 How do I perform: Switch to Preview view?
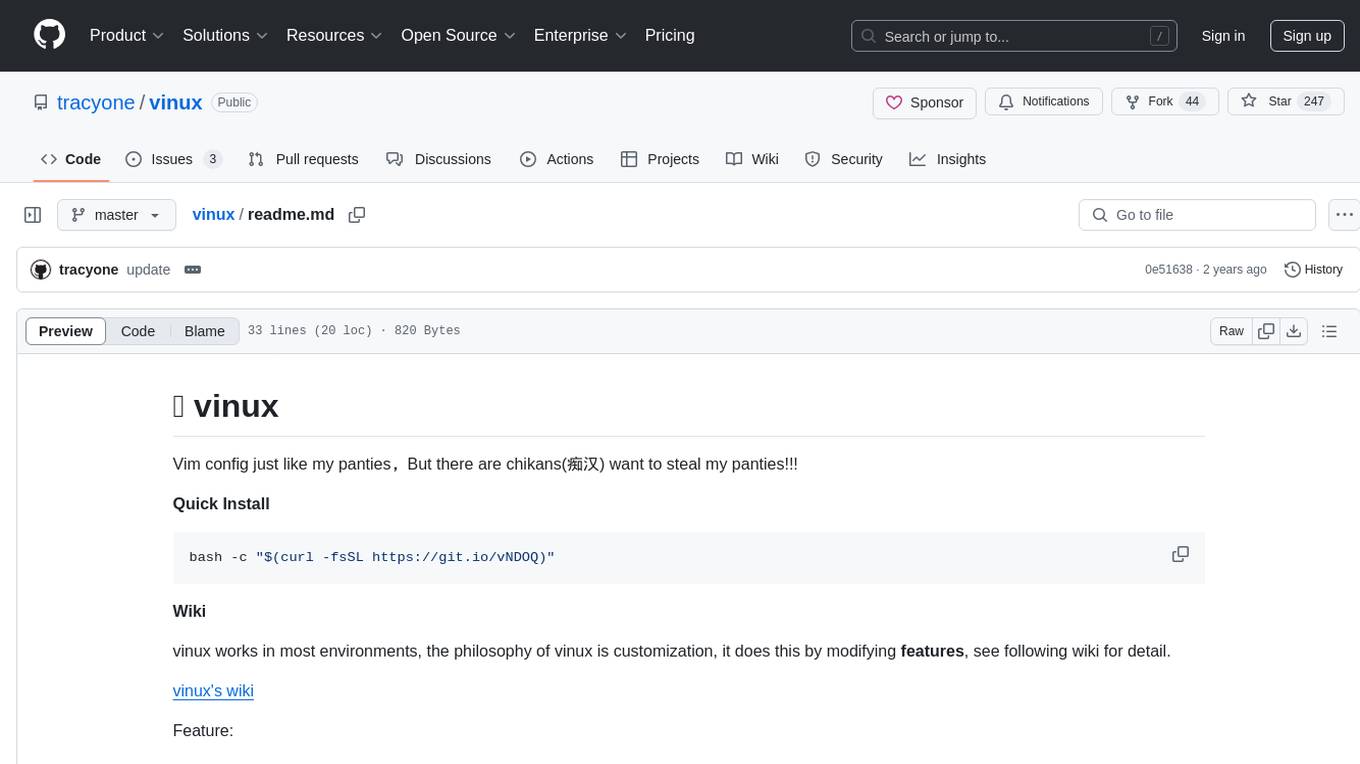coord(66,331)
